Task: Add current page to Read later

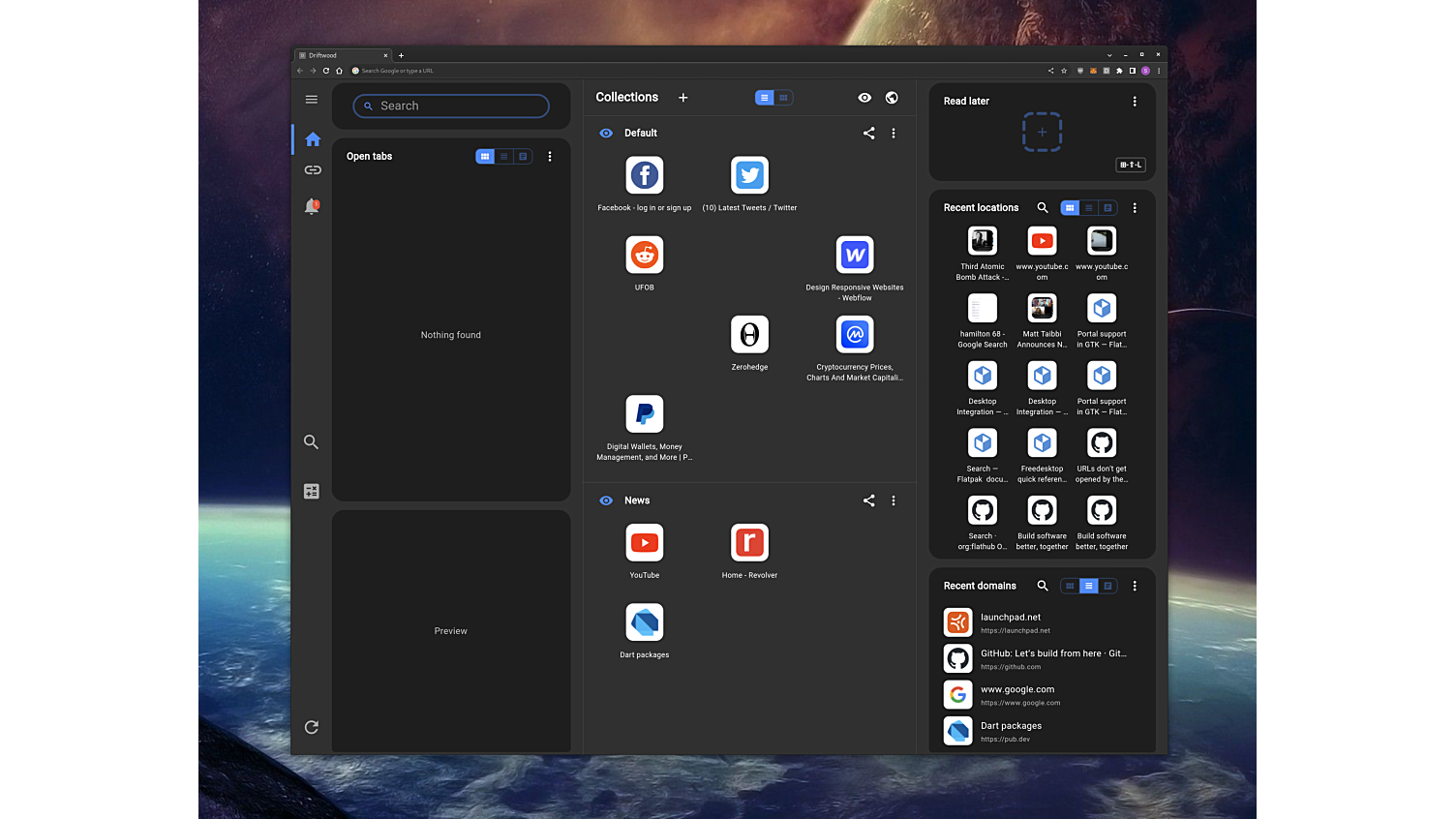Action: tap(1042, 133)
